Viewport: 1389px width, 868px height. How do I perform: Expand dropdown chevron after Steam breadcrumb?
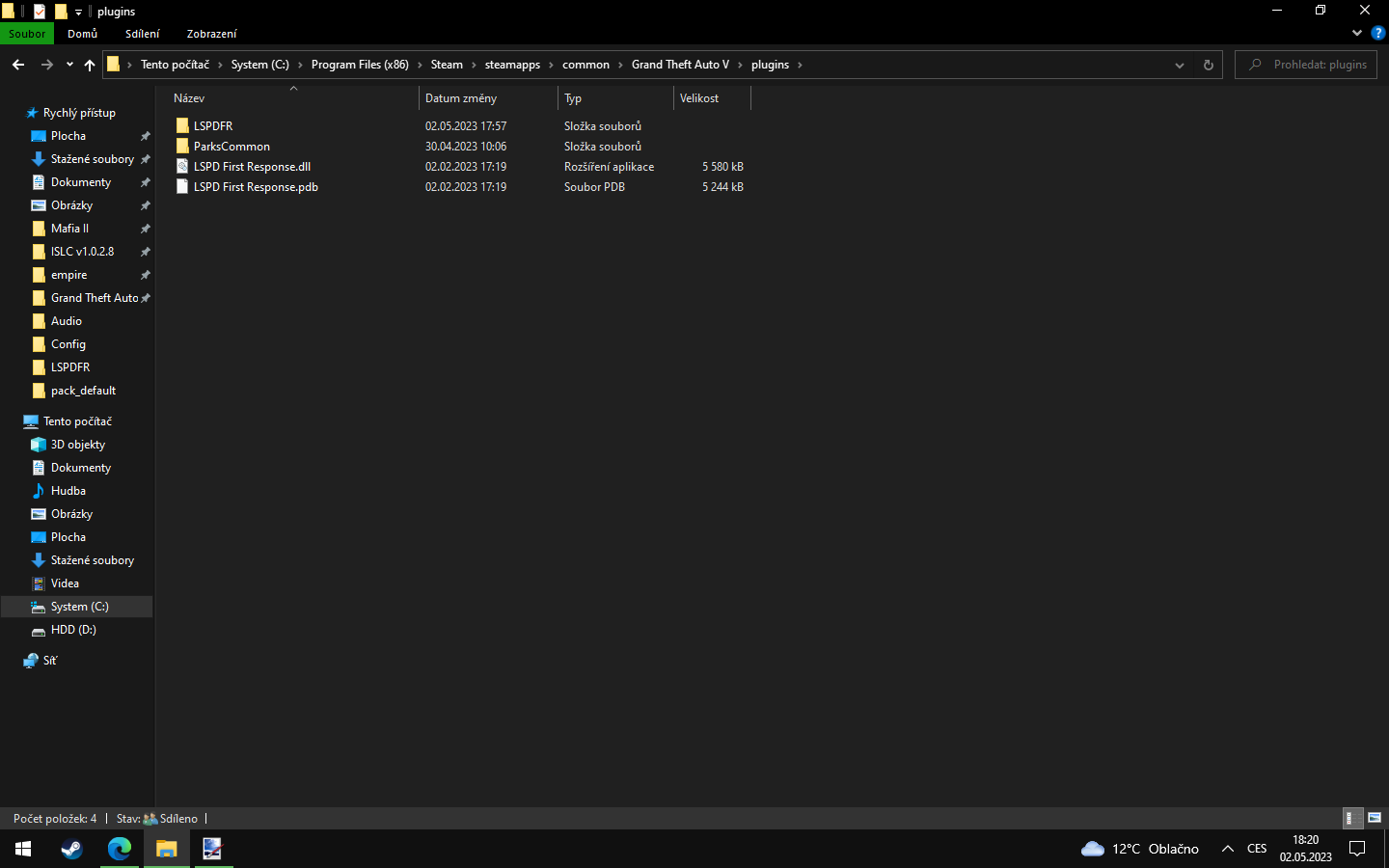[x=474, y=65]
